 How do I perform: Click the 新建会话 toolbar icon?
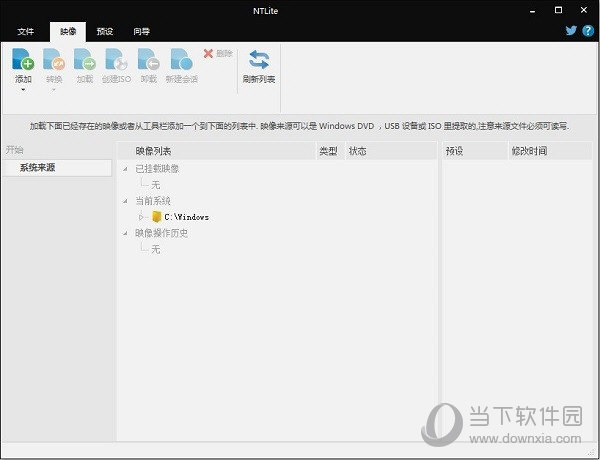[x=181, y=59]
